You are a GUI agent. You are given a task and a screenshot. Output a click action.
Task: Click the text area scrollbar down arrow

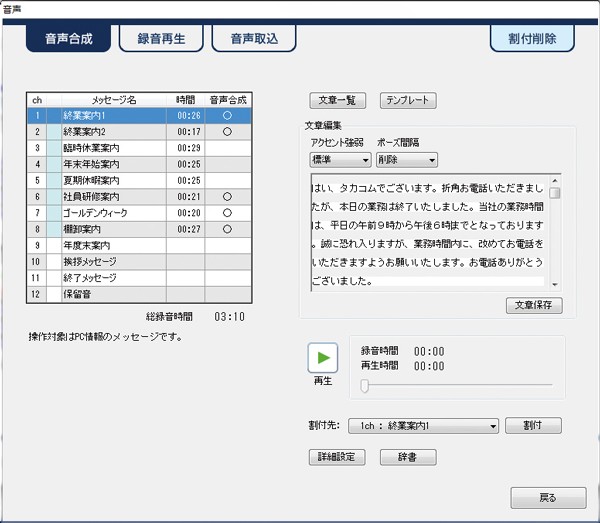(555, 283)
